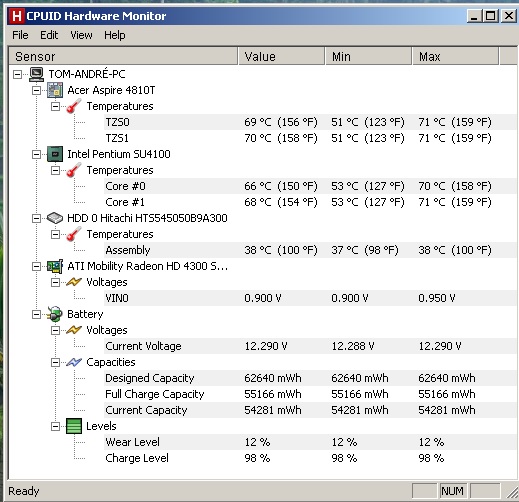Click the CPU chip icon beside Intel Pentium SU4100
The width and height of the screenshot is (519, 502).
click(x=55, y=154)
